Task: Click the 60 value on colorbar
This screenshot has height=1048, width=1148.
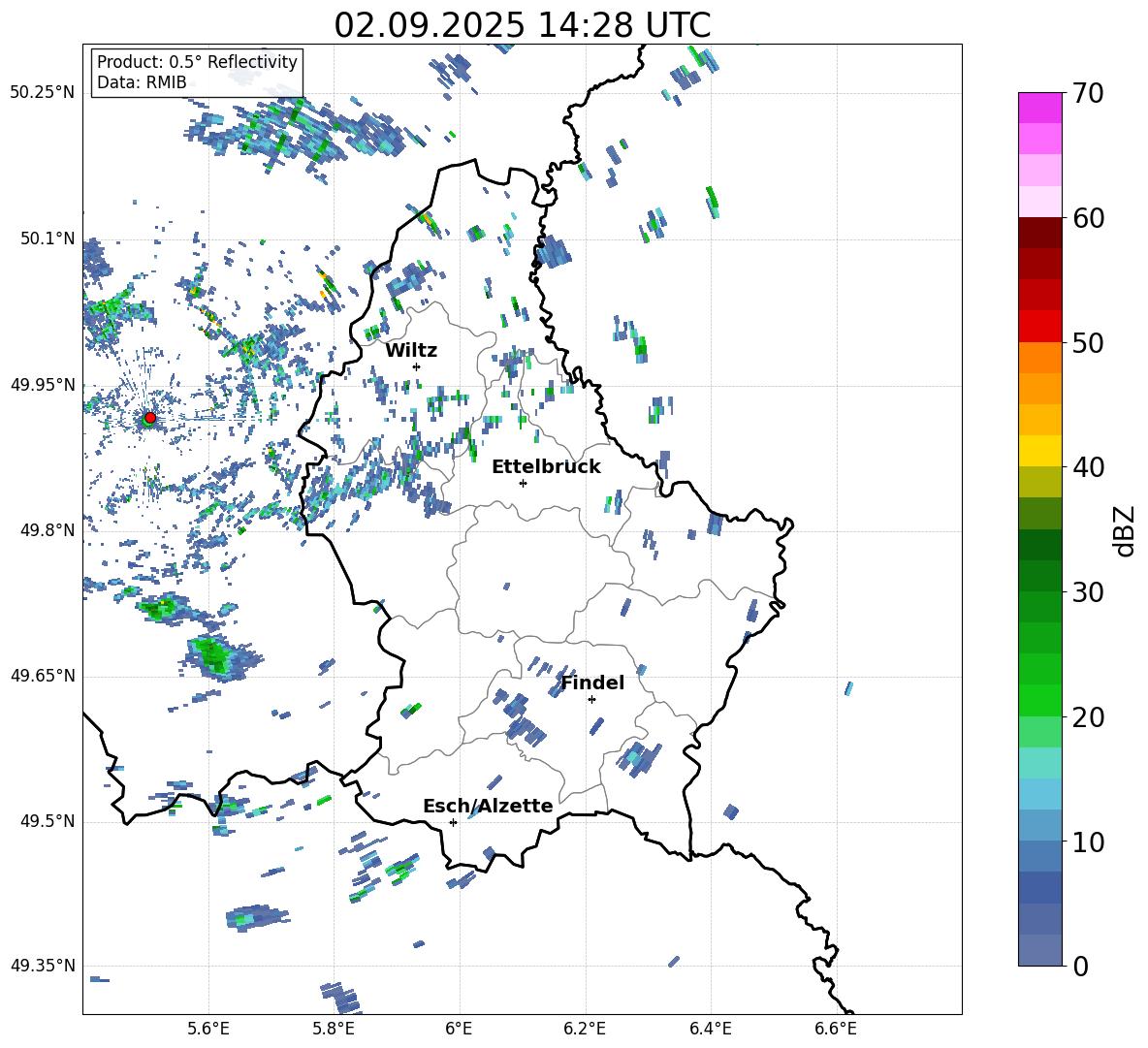Action: click(1088, 218)
